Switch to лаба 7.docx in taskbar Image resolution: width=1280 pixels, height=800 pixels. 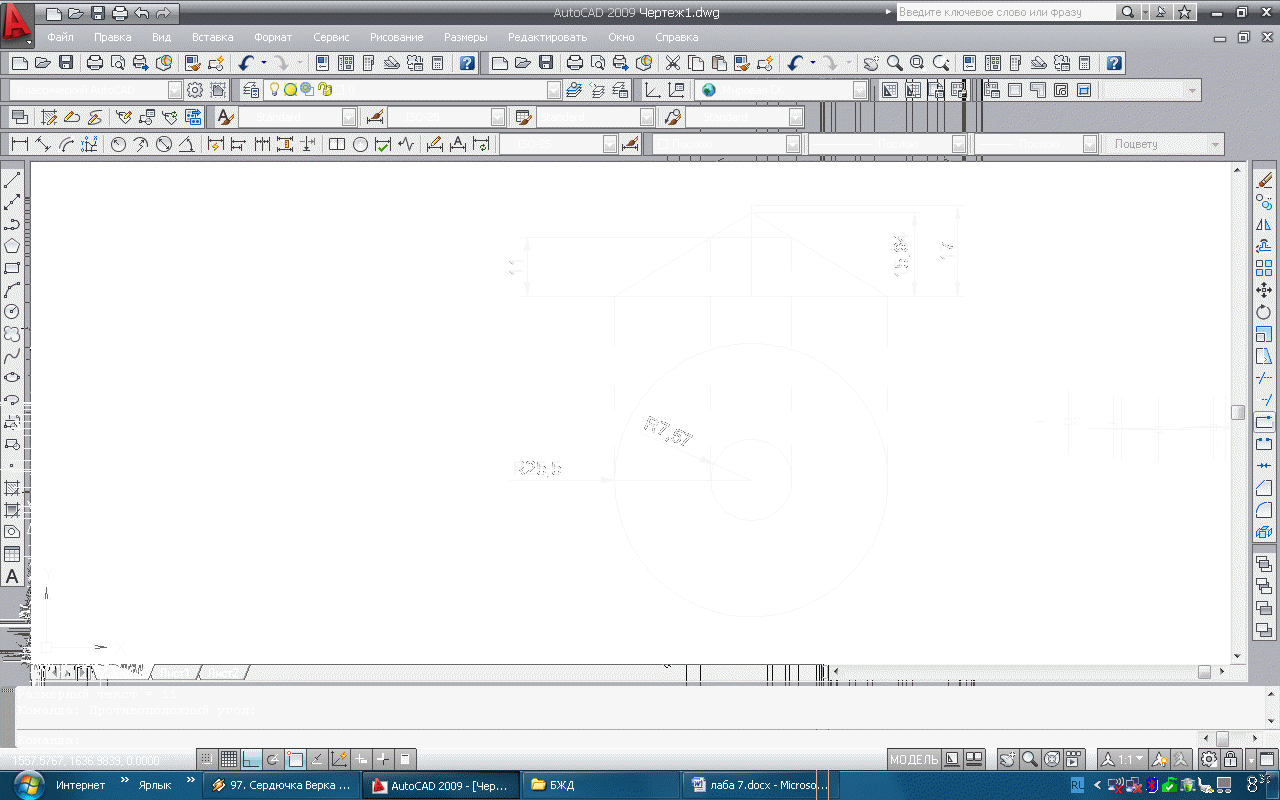(x=760, y=785)
